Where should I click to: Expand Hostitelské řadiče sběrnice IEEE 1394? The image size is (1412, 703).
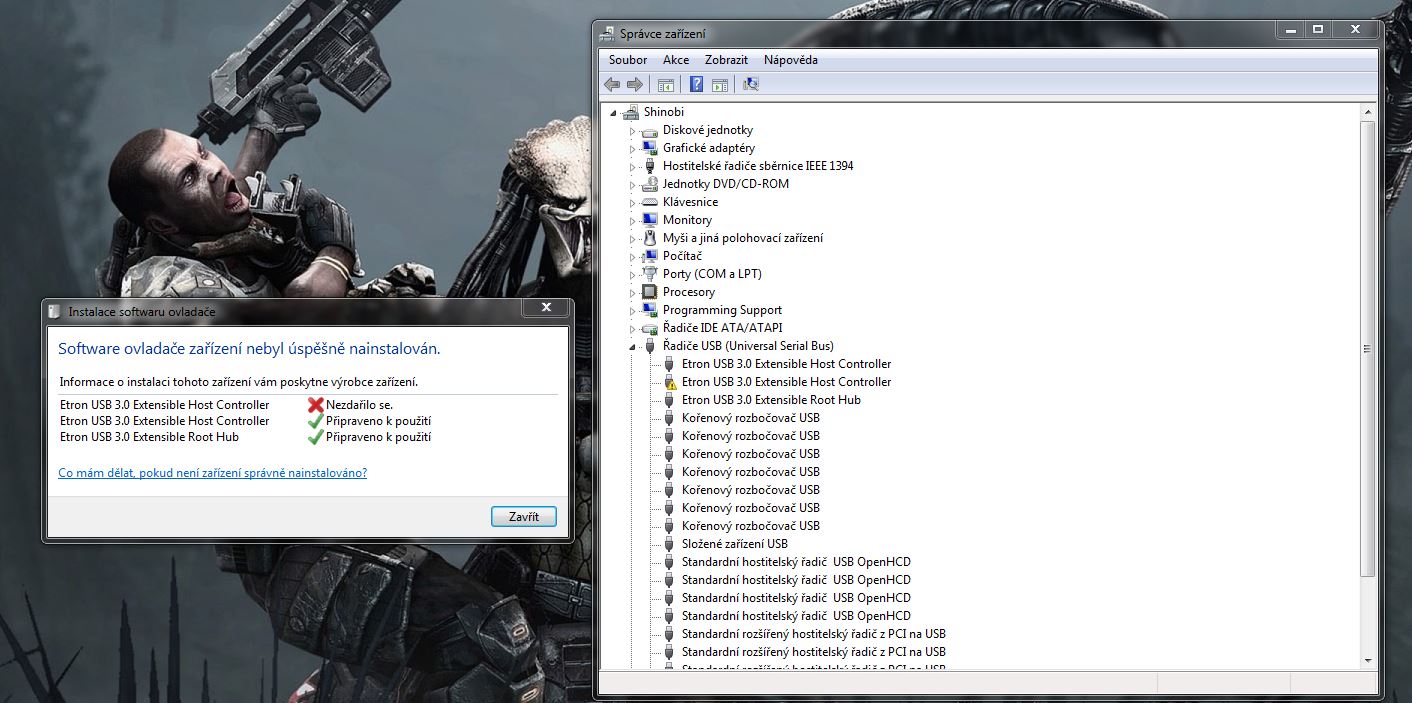click(x=632, y=167)
